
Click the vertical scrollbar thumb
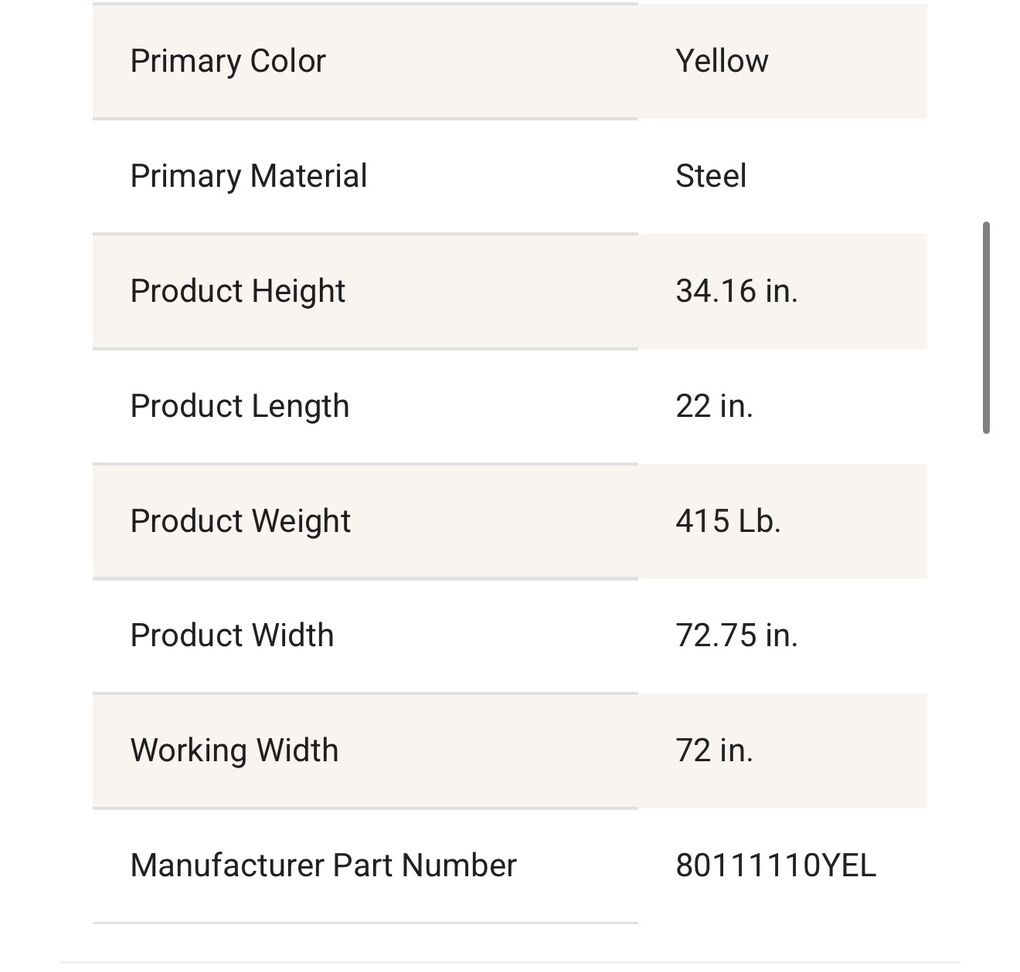point(986,328)
